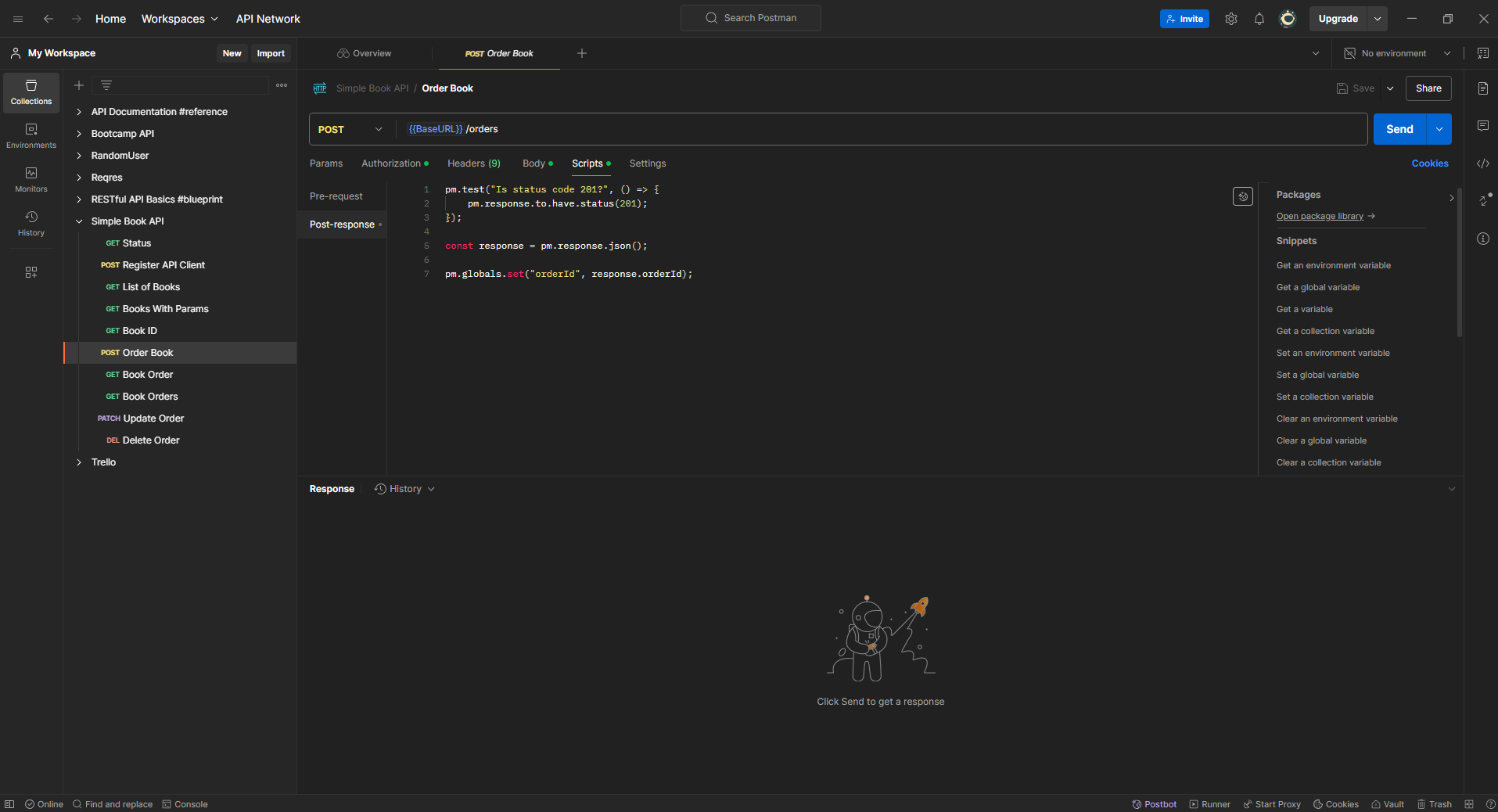Switch to the Authorization tab
Image resolution: width=1498 pixels, height=812 pixels.
394,163
